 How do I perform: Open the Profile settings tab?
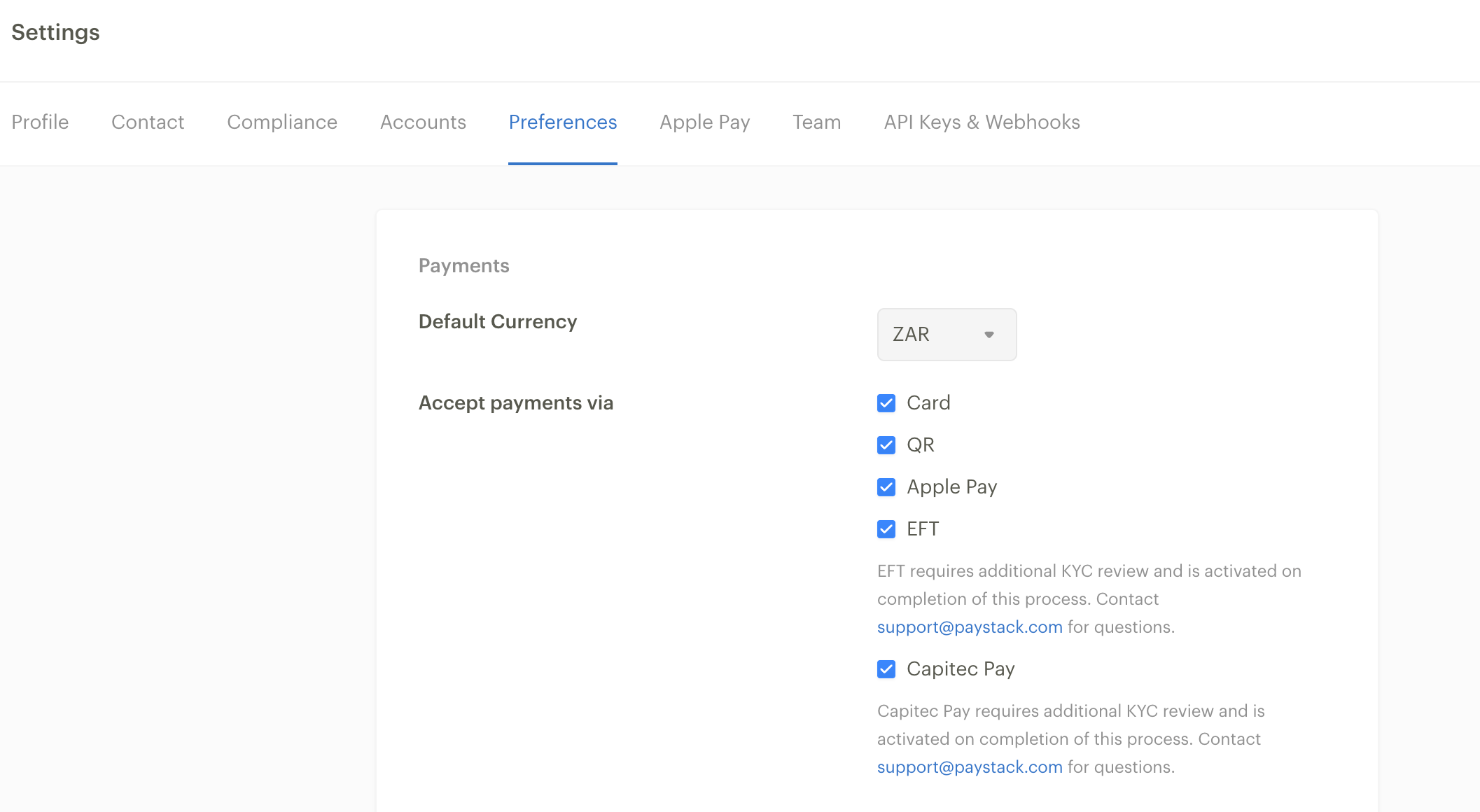(40, 122)
